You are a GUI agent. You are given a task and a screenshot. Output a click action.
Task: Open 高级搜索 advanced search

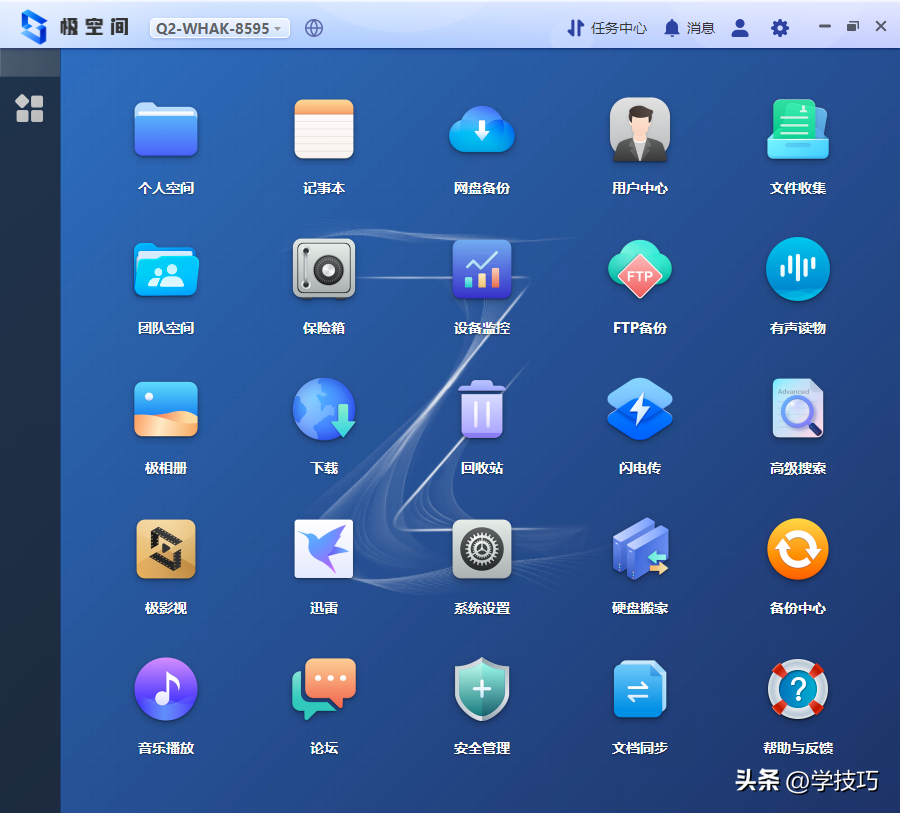click(x=798, y=409)
